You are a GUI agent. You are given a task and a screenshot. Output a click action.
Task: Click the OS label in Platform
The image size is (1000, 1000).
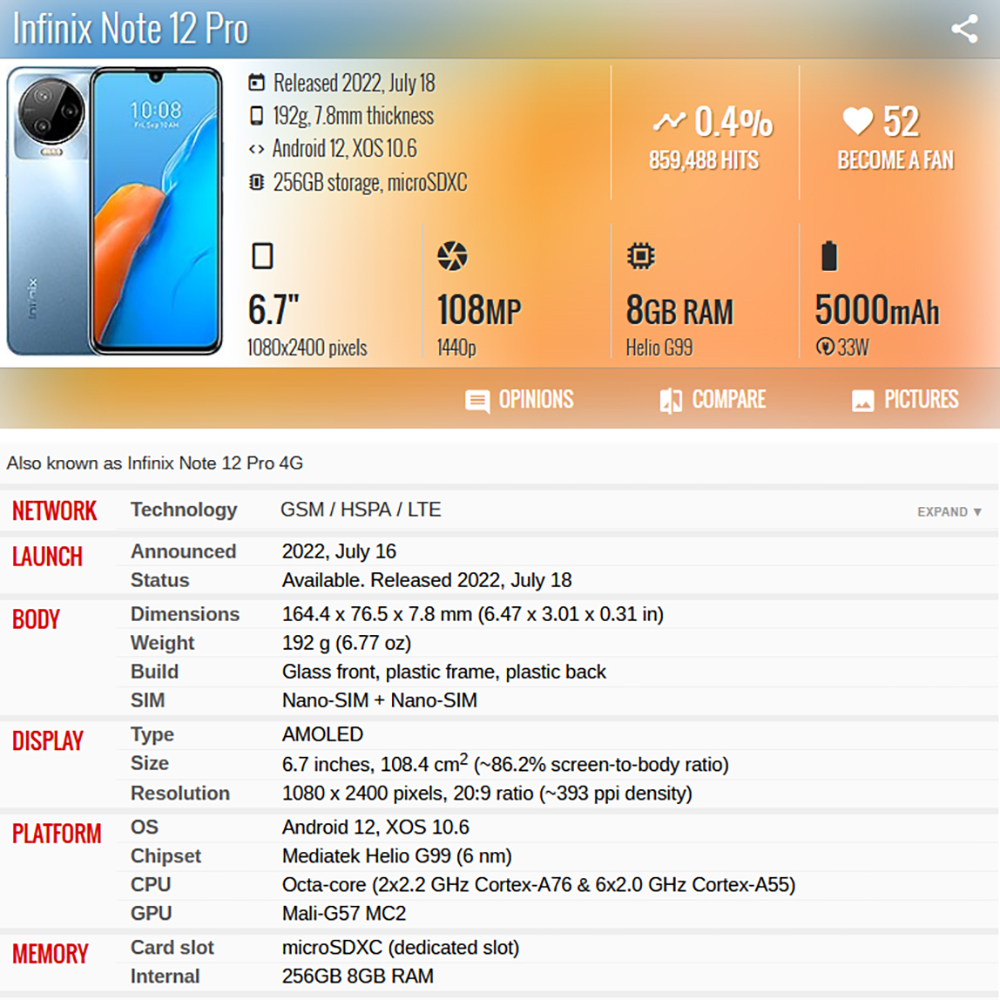(x=144, y=827)
